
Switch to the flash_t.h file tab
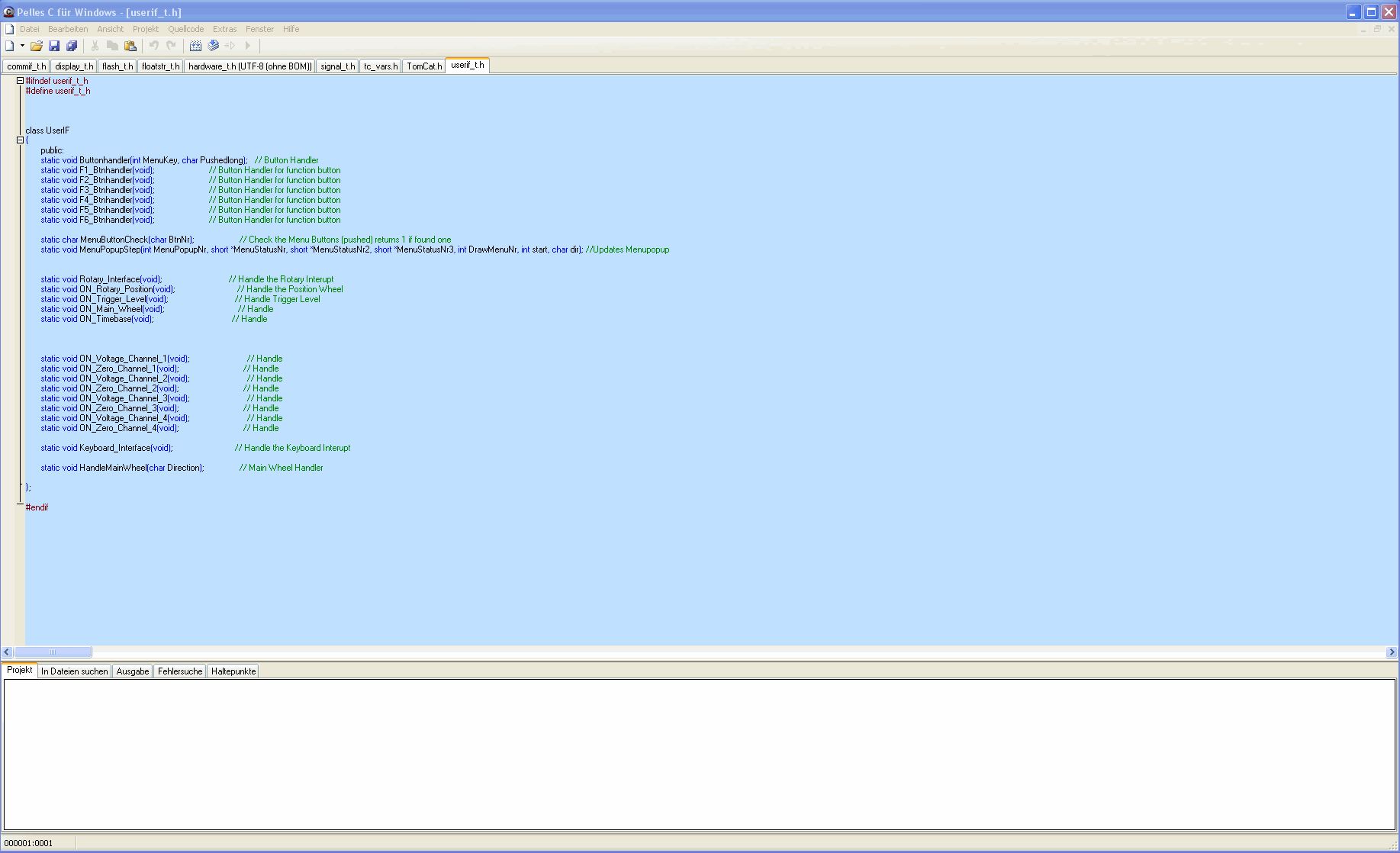click(x=117, y=66)
